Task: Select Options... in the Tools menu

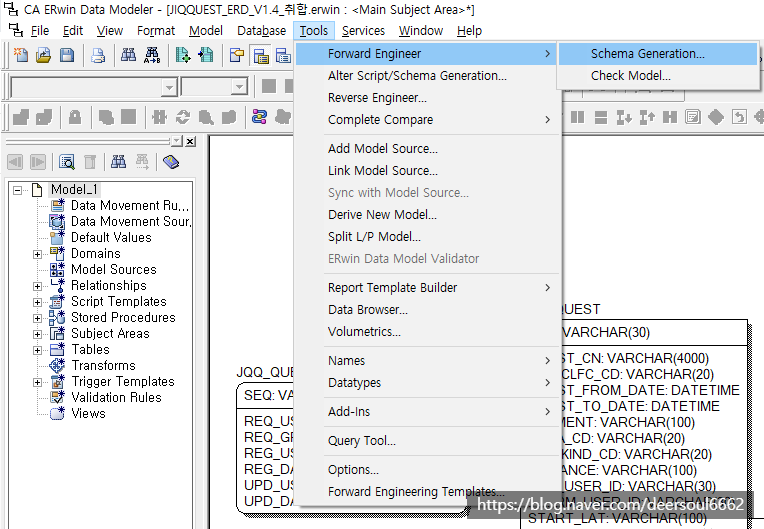Action: pos(428,470)
